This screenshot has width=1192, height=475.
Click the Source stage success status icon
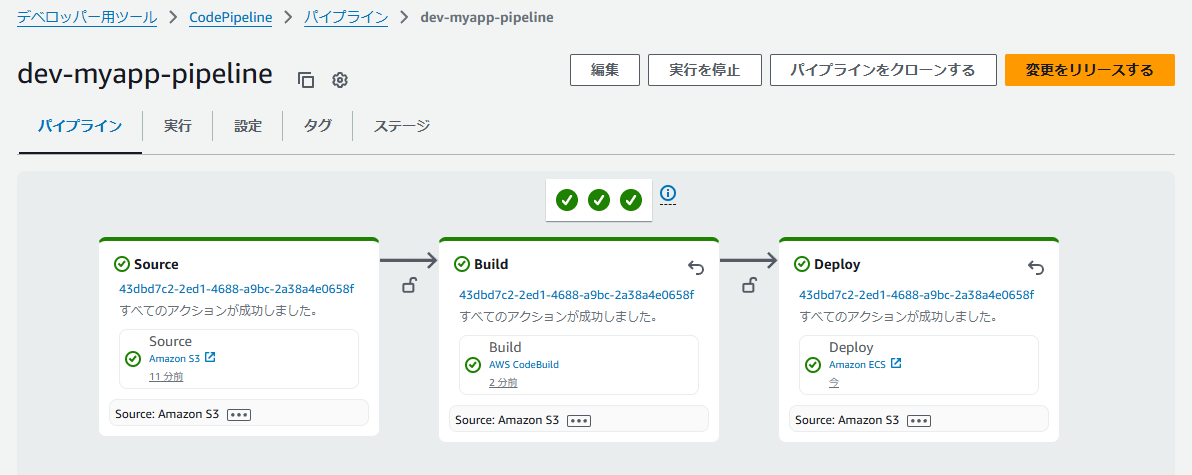coord(122,264)
